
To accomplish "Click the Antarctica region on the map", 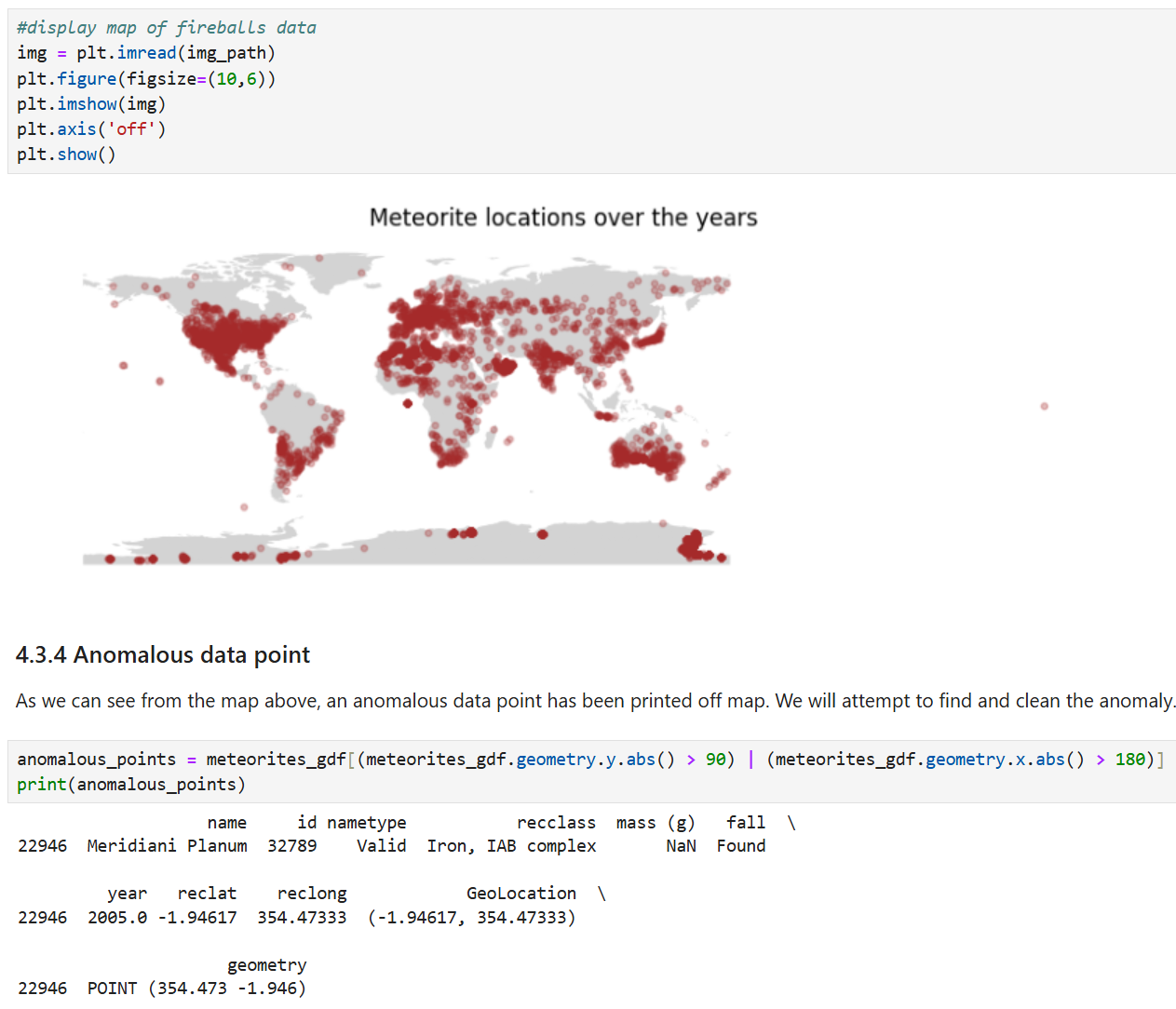I will pos(407,545).
